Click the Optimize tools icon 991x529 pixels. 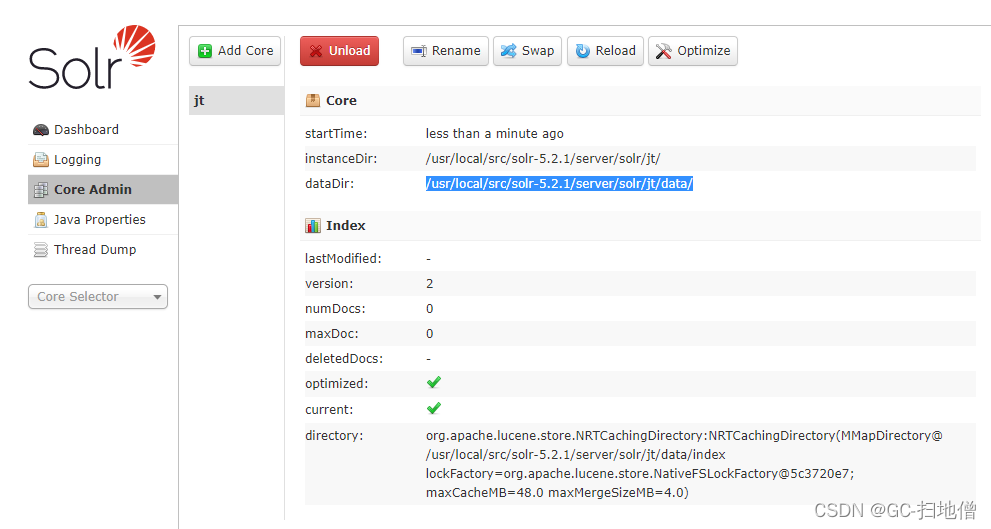coord(664,51)
